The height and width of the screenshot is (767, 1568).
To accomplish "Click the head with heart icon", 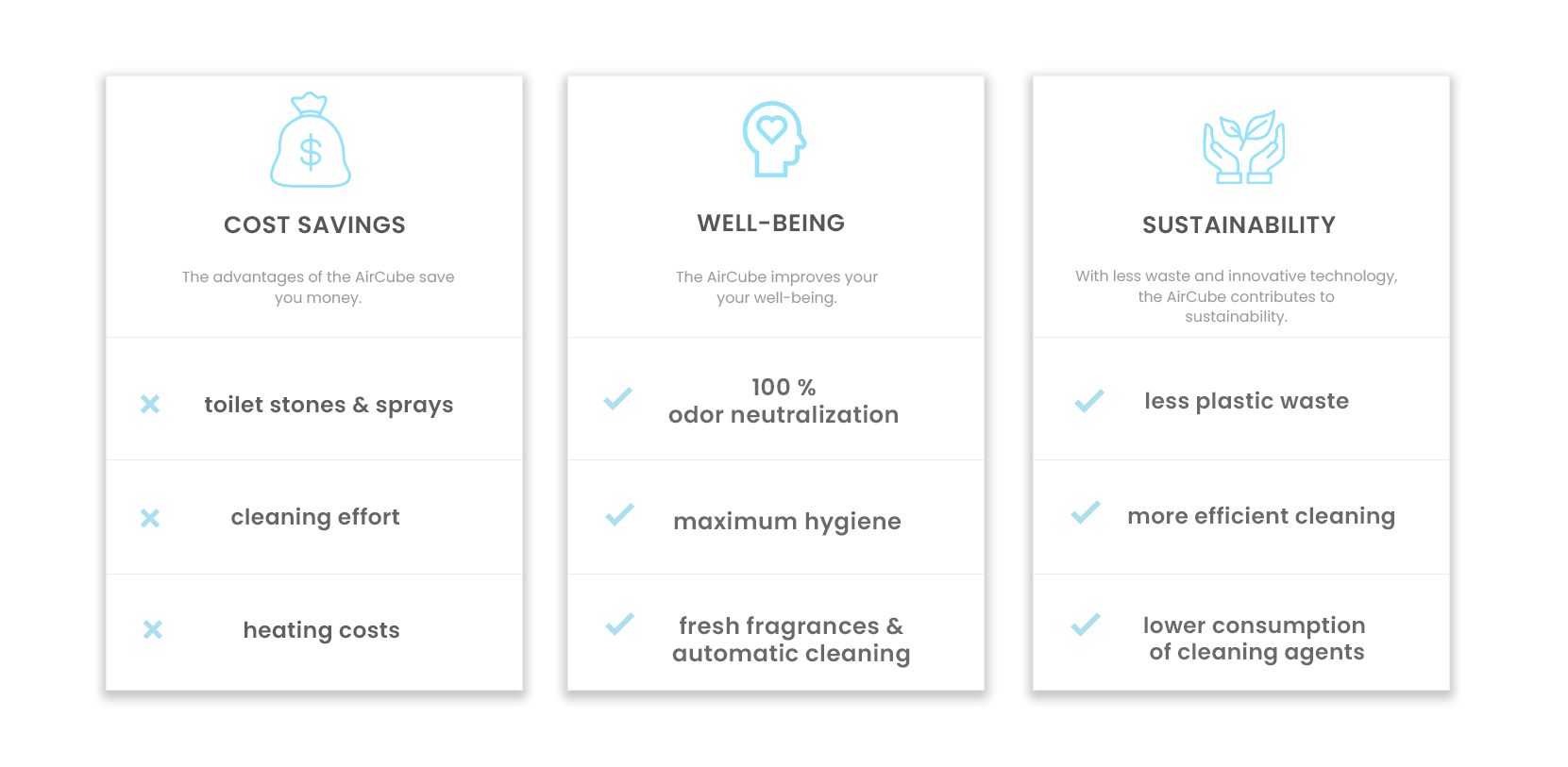I will coord(774,139).
